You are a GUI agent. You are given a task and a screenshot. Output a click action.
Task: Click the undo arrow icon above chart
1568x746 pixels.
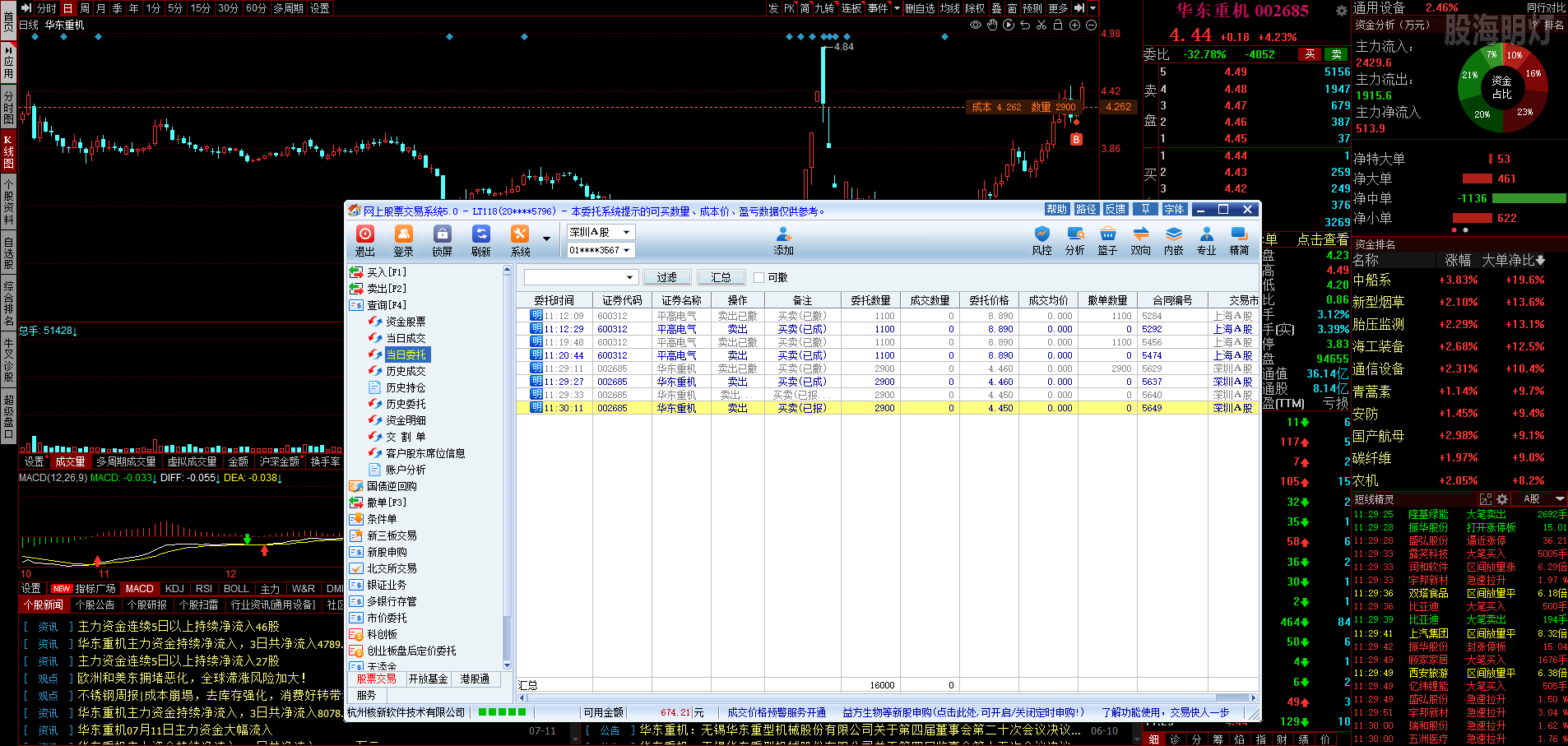click(1025, 25)
